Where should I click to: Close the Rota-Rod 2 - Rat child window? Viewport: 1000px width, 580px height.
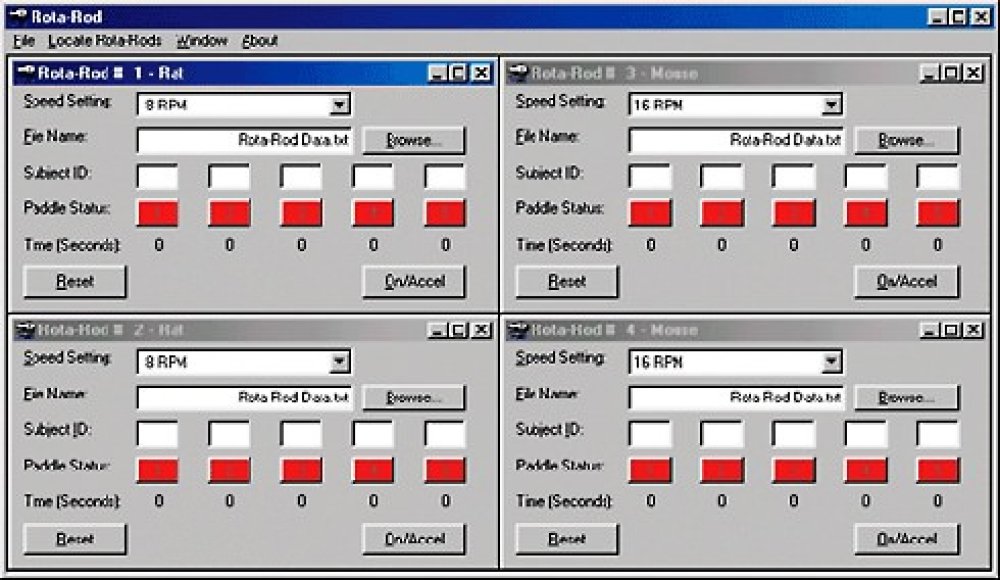pos(481,330)
